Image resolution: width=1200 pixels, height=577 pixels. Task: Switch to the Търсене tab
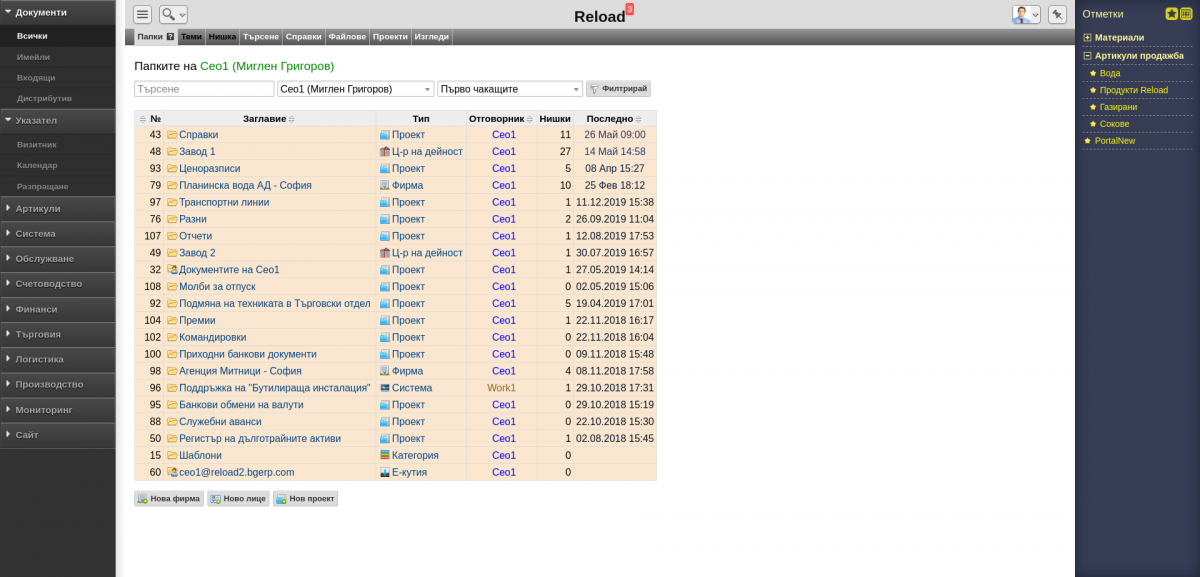point(261,36)
